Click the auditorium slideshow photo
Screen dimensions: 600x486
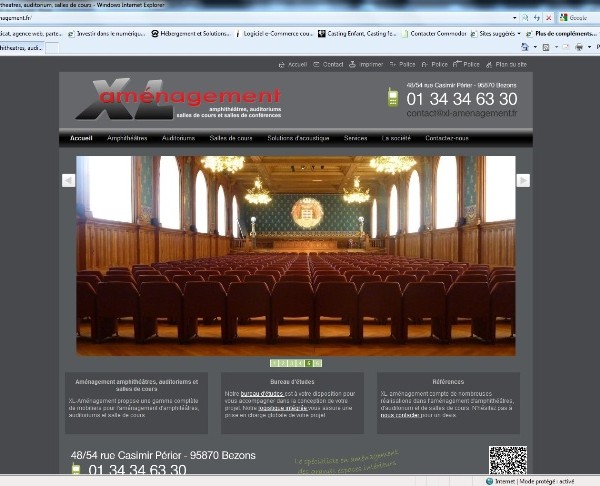pos(296,256)
